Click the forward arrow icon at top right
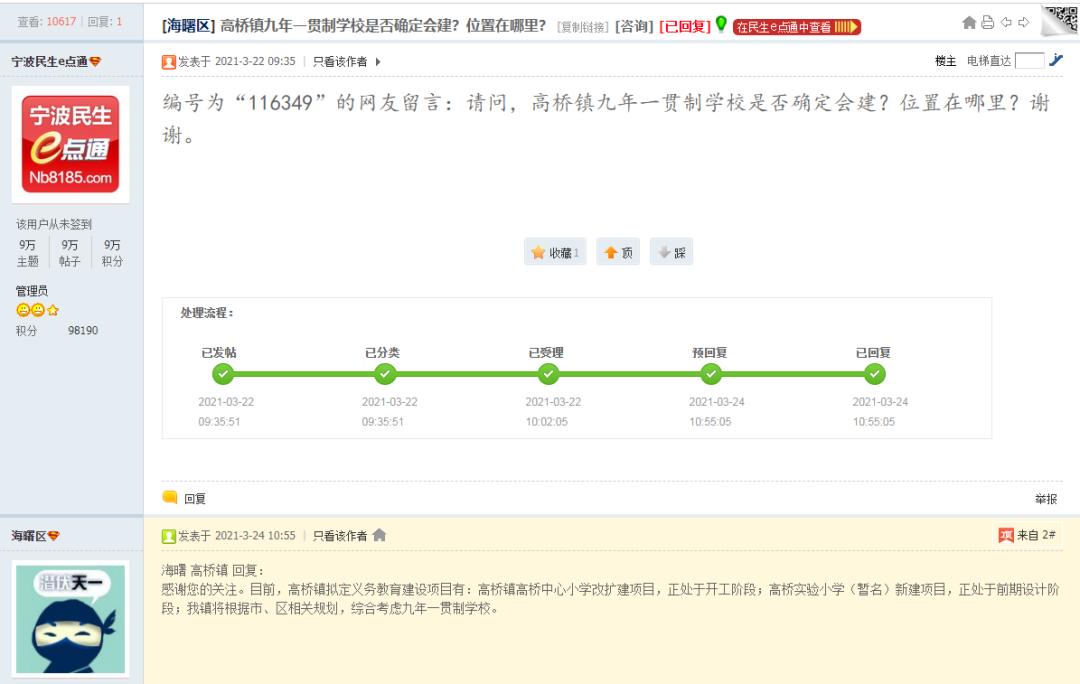Image resolution: width=1080 pixels, height=684 pixels. (1024, 21)
